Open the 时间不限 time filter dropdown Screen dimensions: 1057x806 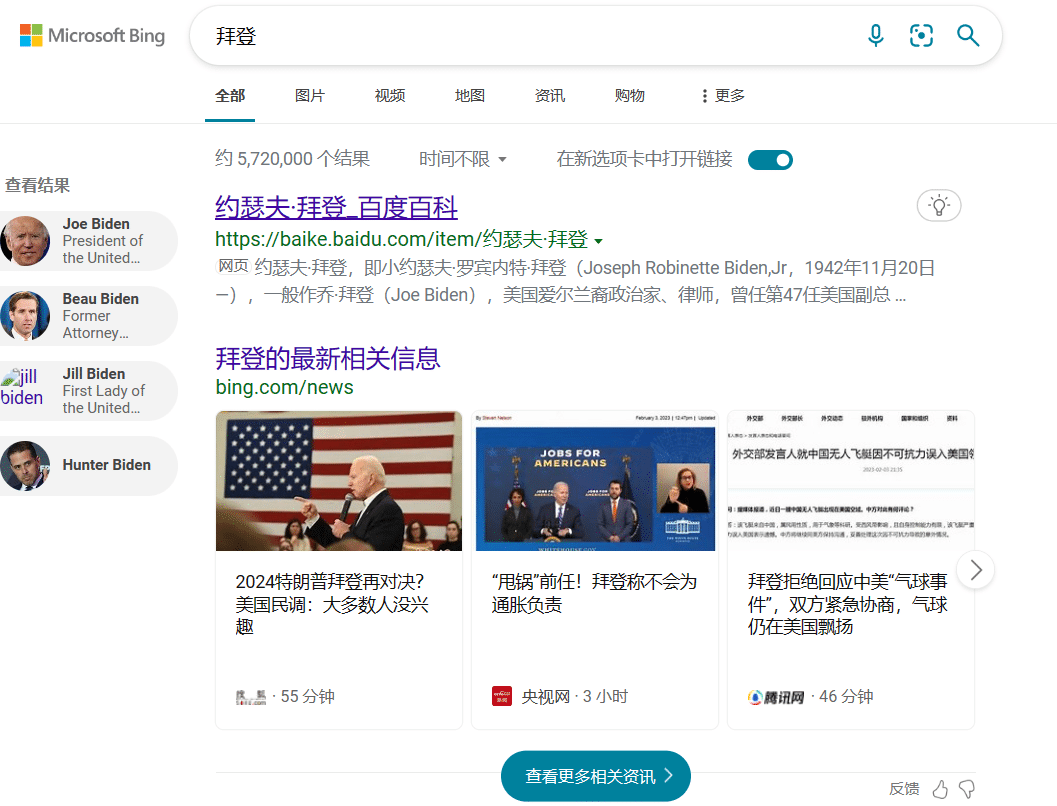coord(462,159)
